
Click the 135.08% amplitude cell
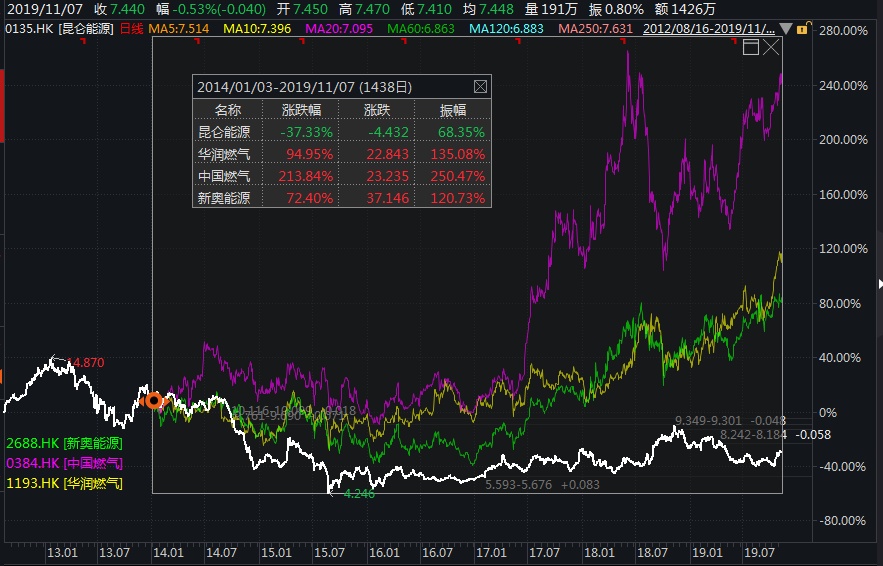click(458, 154)
